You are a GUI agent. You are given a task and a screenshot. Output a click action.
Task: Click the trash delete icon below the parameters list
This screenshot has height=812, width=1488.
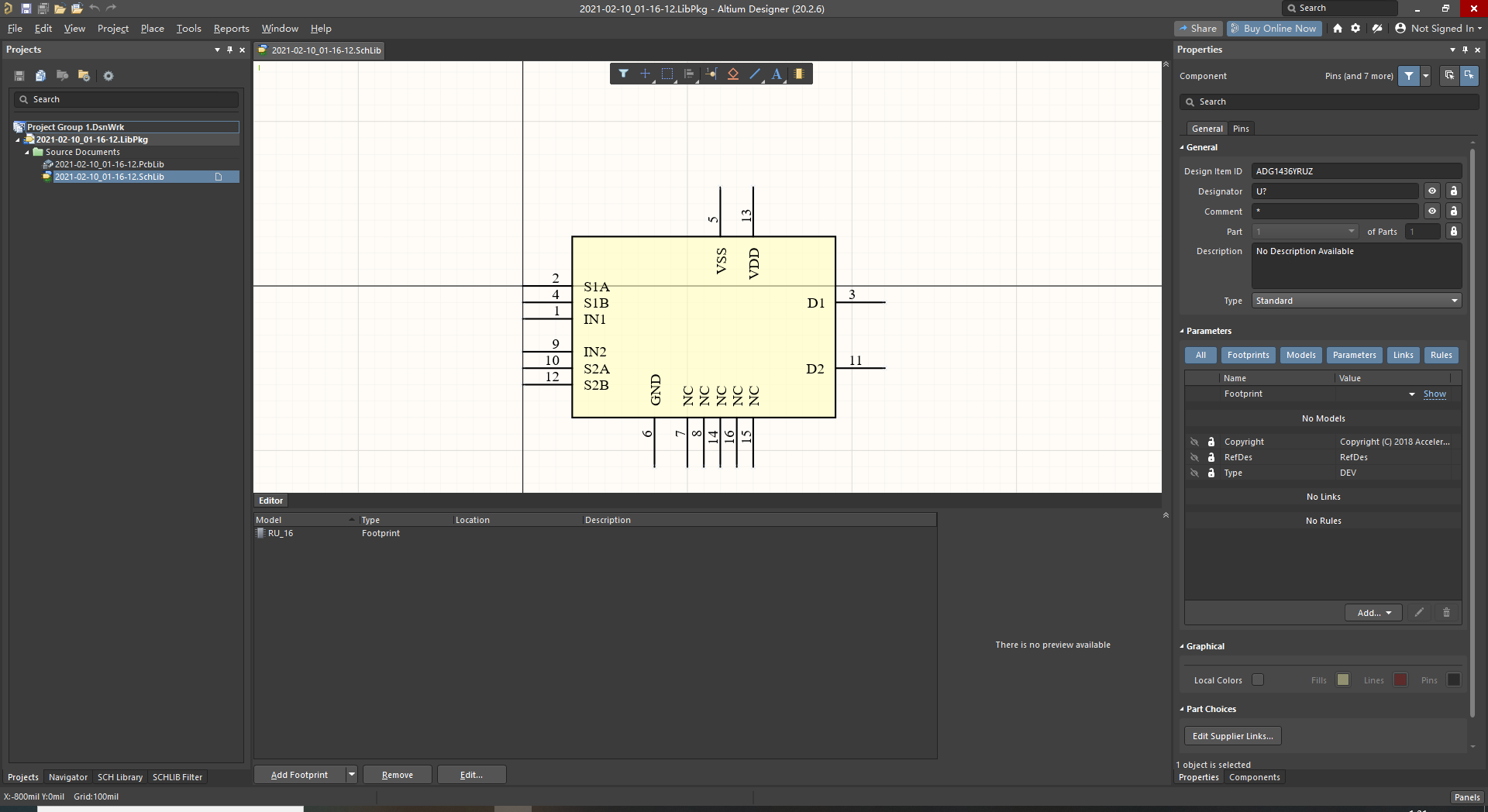click(1446, 612)
